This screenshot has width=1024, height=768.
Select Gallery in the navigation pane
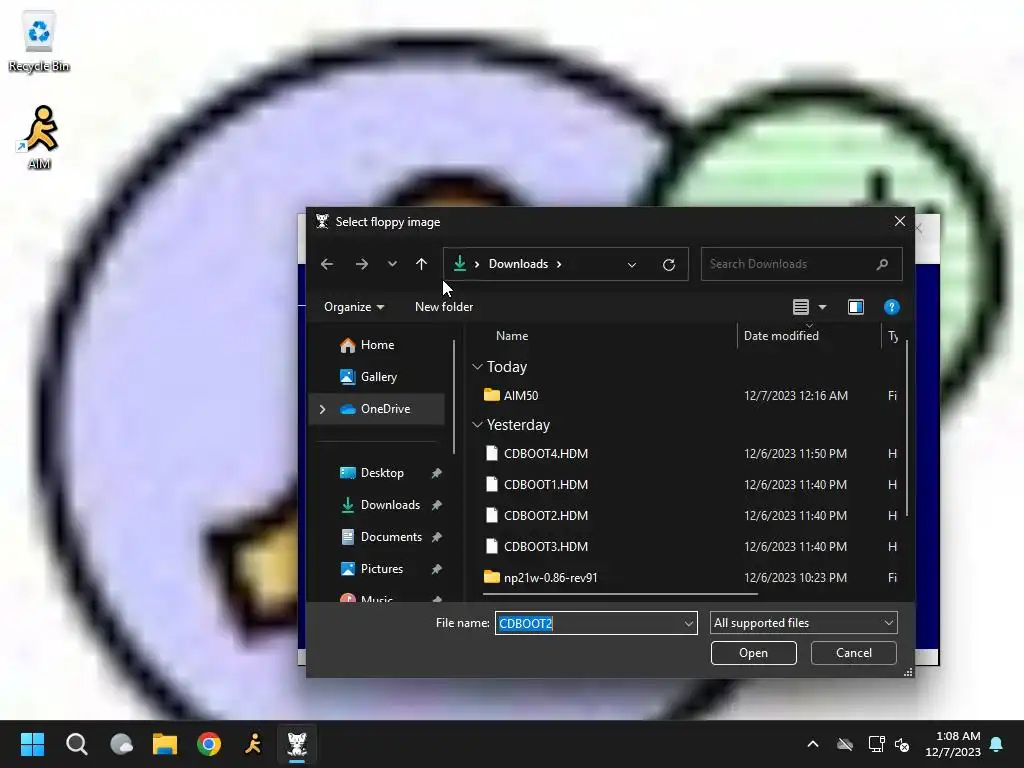tap(377, 377)
